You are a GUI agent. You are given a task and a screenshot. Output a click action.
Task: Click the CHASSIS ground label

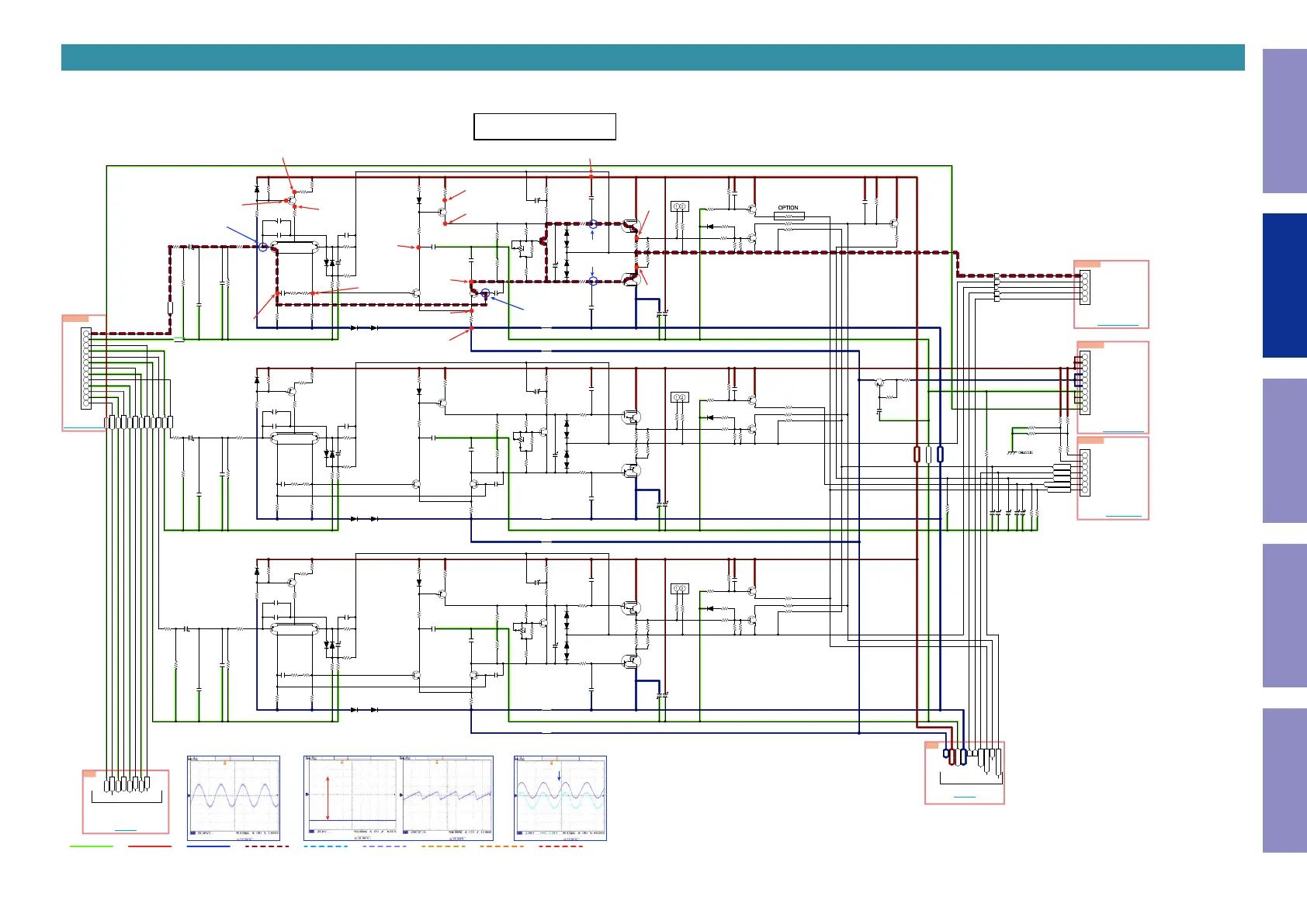(1025, 452)
